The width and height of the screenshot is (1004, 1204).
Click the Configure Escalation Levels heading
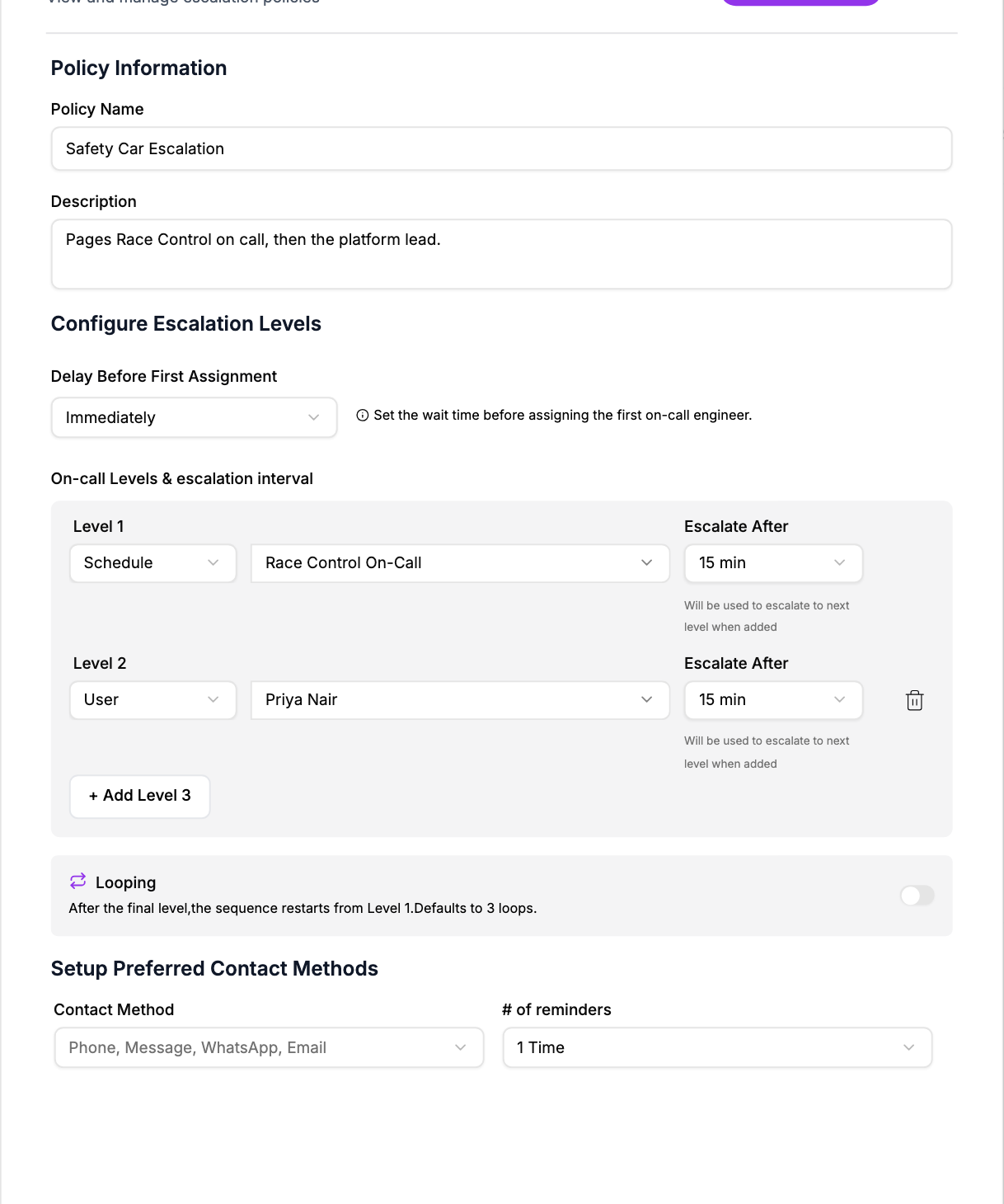[x=186, y=324]
